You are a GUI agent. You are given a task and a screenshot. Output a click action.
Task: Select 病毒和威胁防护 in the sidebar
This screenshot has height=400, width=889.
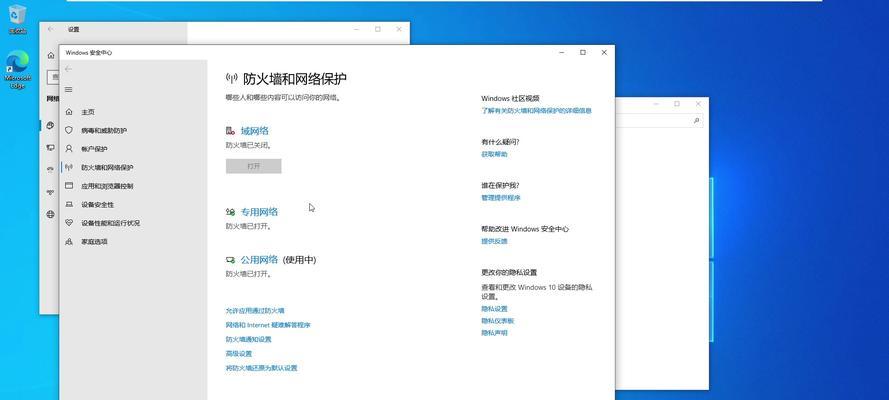point(104,131)
